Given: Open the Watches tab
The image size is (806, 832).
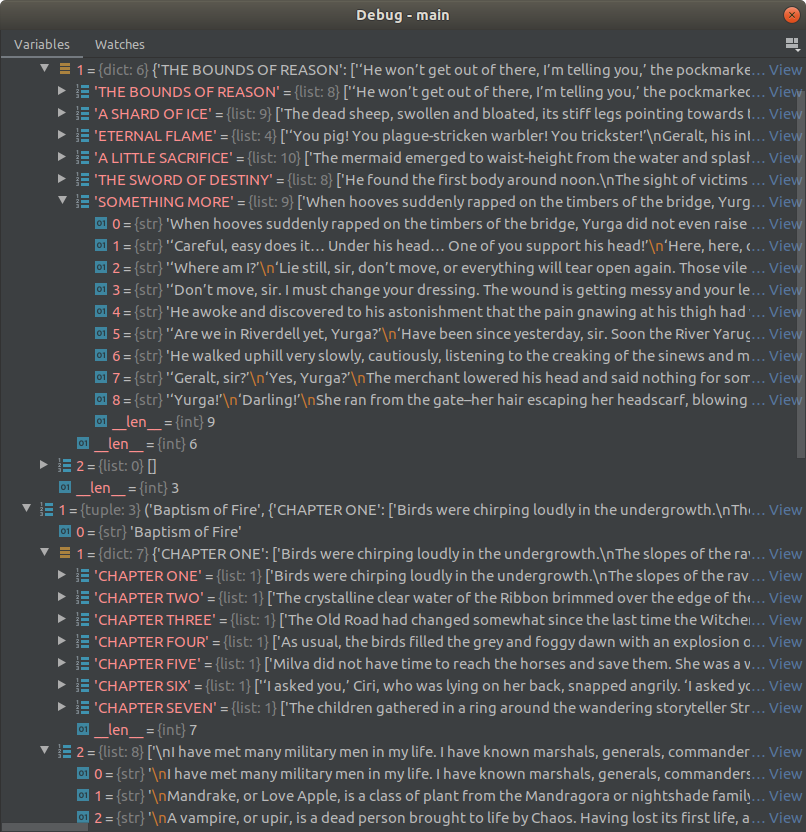Looking at the screenshot, I should point(120,44).
